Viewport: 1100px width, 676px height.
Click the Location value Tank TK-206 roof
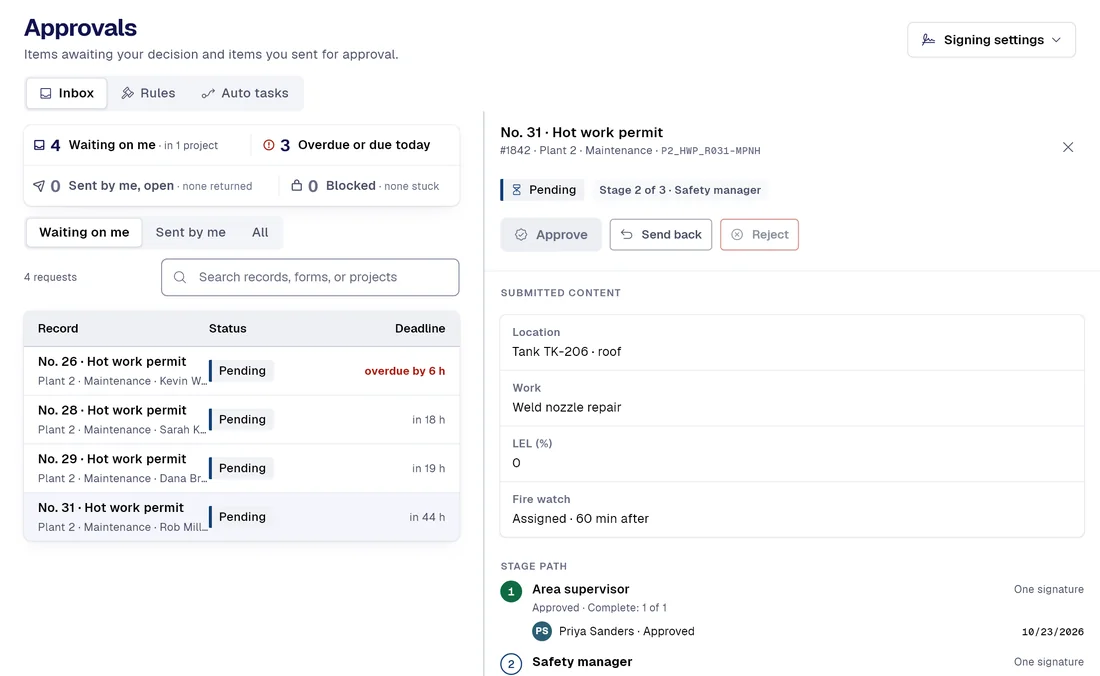(566, 352)
